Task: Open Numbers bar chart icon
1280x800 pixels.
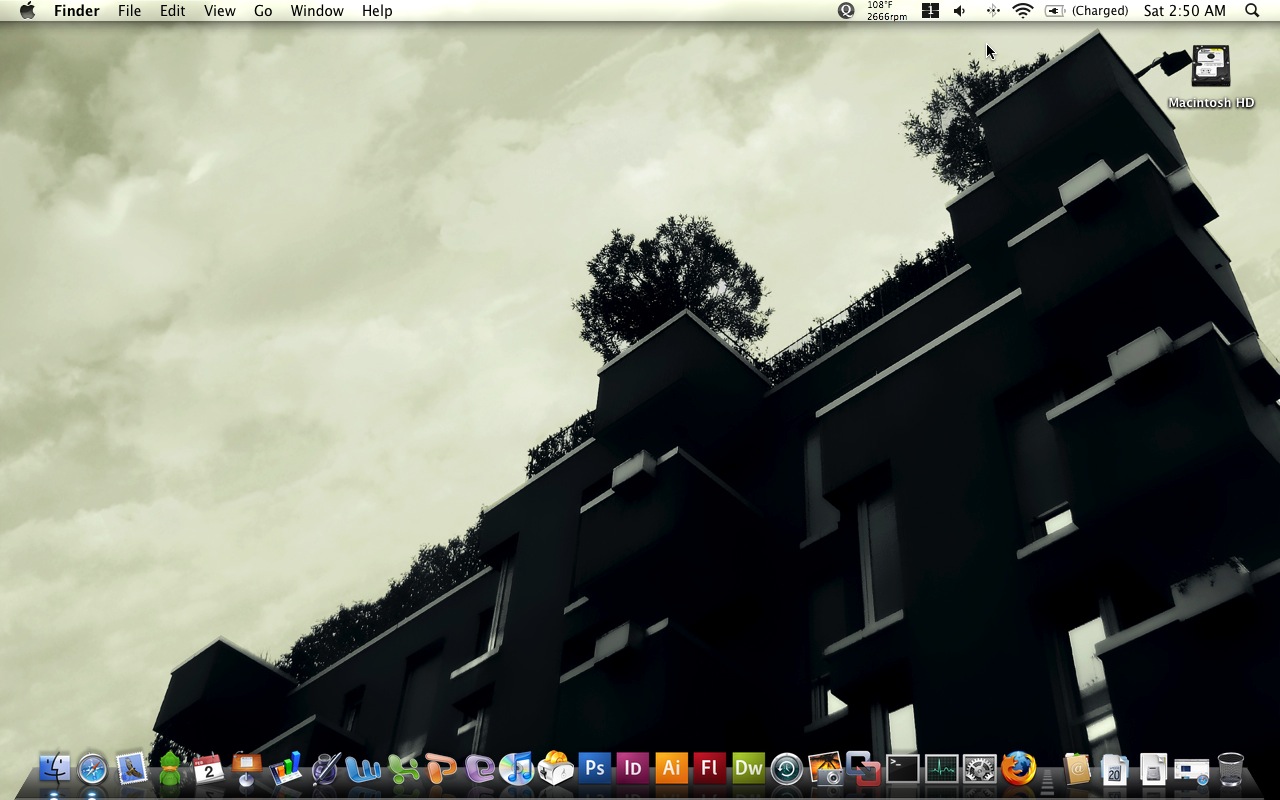Action: 286,769
